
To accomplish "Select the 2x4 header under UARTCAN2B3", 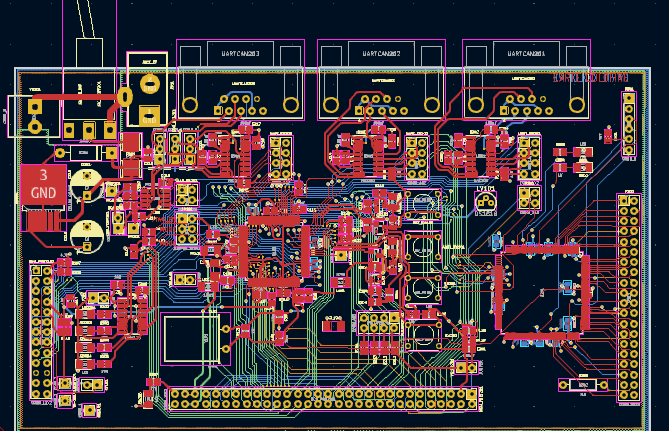I will coord(281,158).
